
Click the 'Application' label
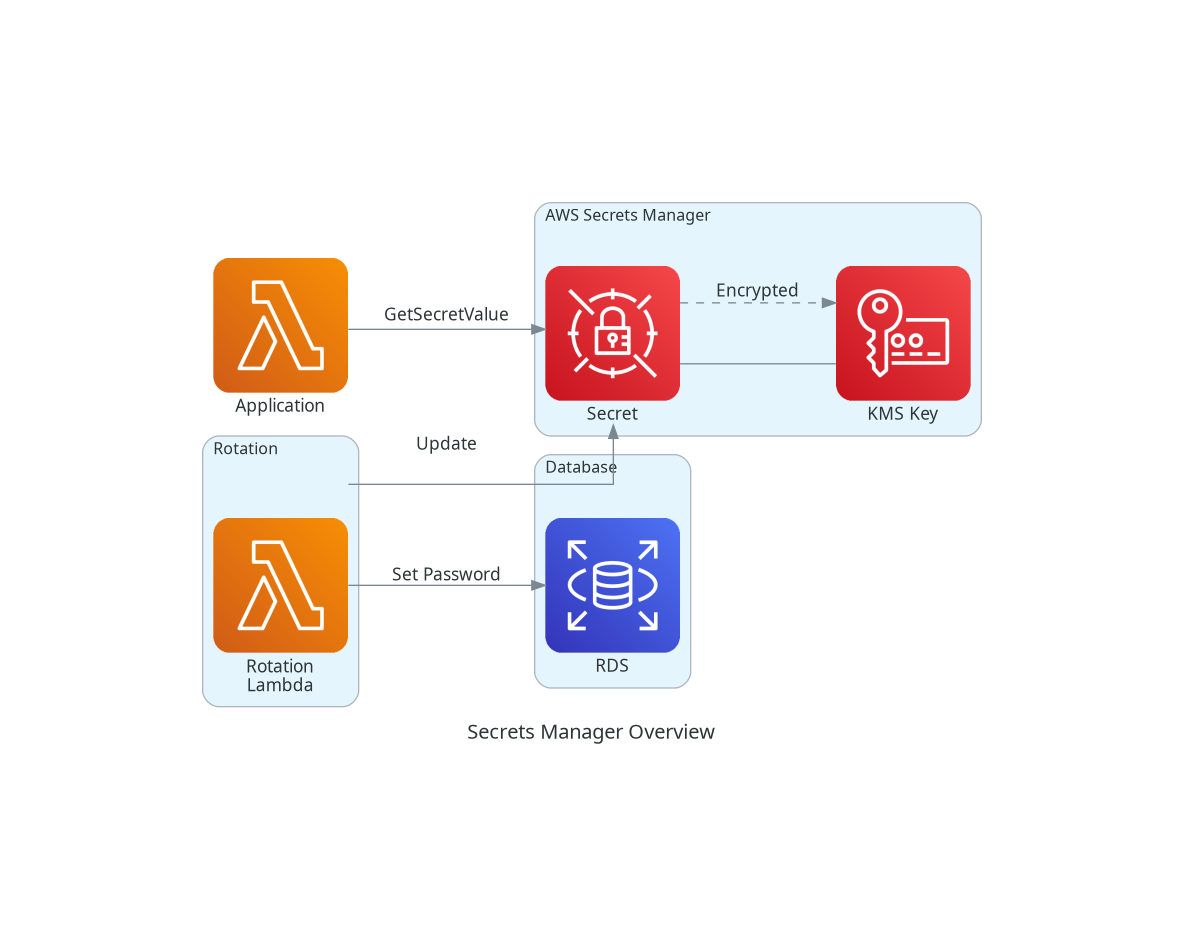(x=280, y=406)
